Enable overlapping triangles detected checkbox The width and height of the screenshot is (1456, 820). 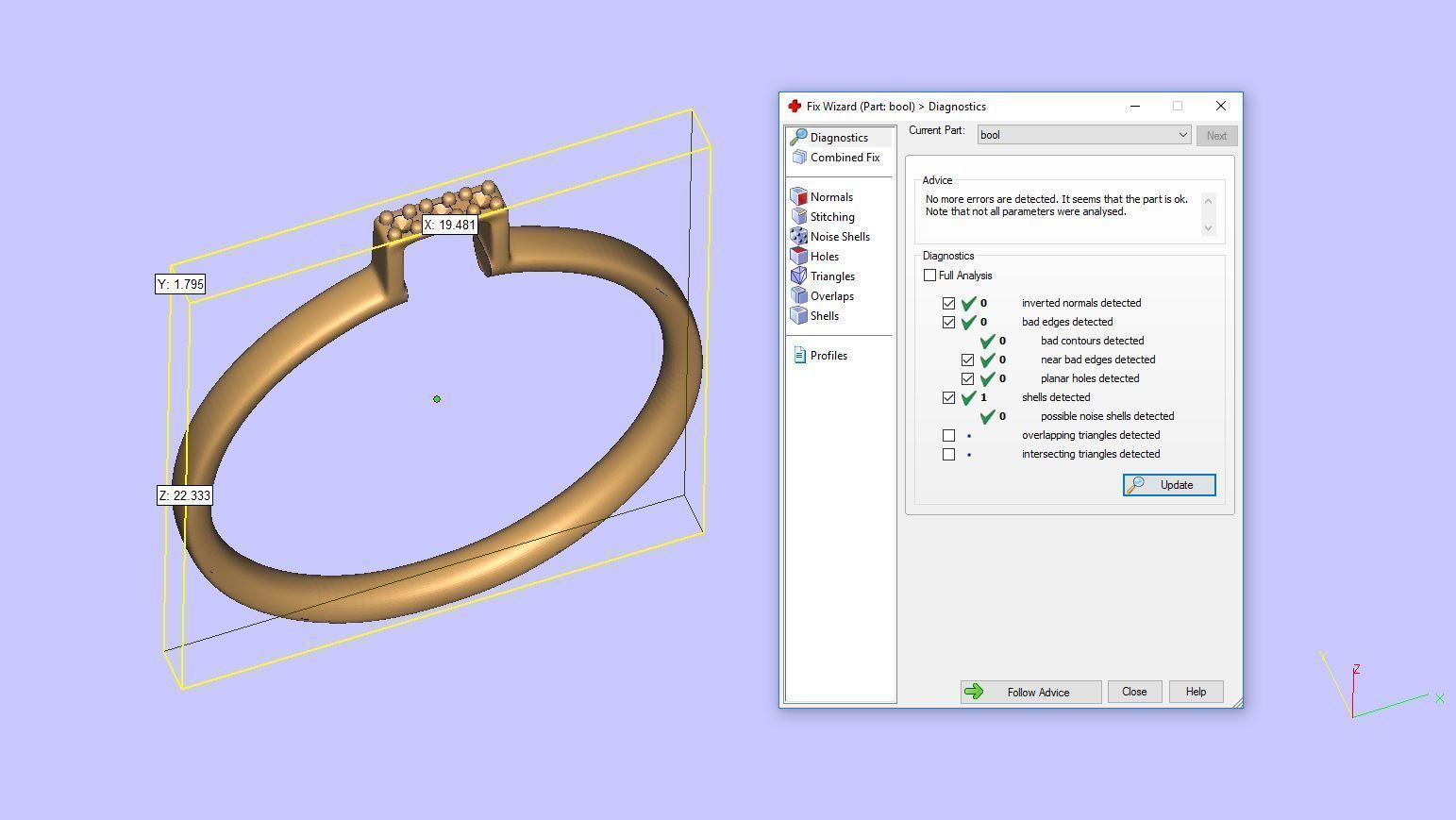948,435
